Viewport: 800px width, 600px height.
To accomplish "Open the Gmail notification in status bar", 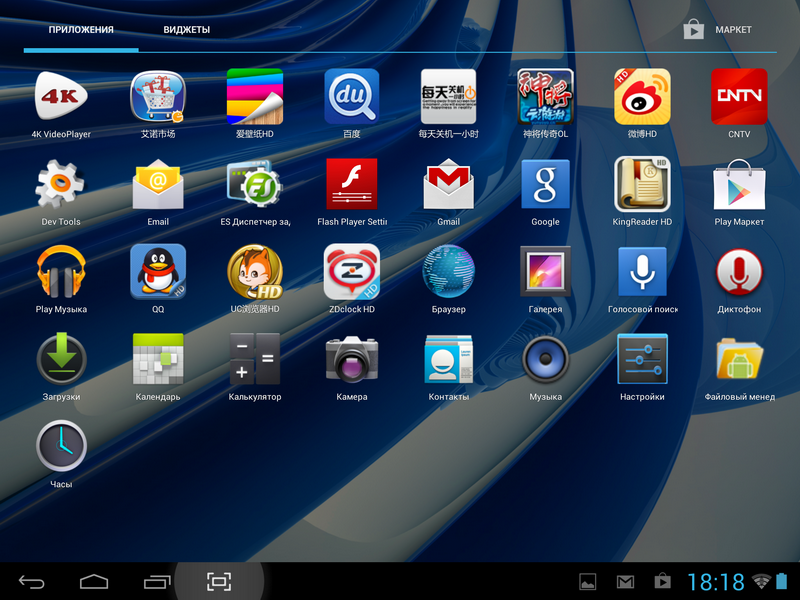I will (x=625, y=582).
